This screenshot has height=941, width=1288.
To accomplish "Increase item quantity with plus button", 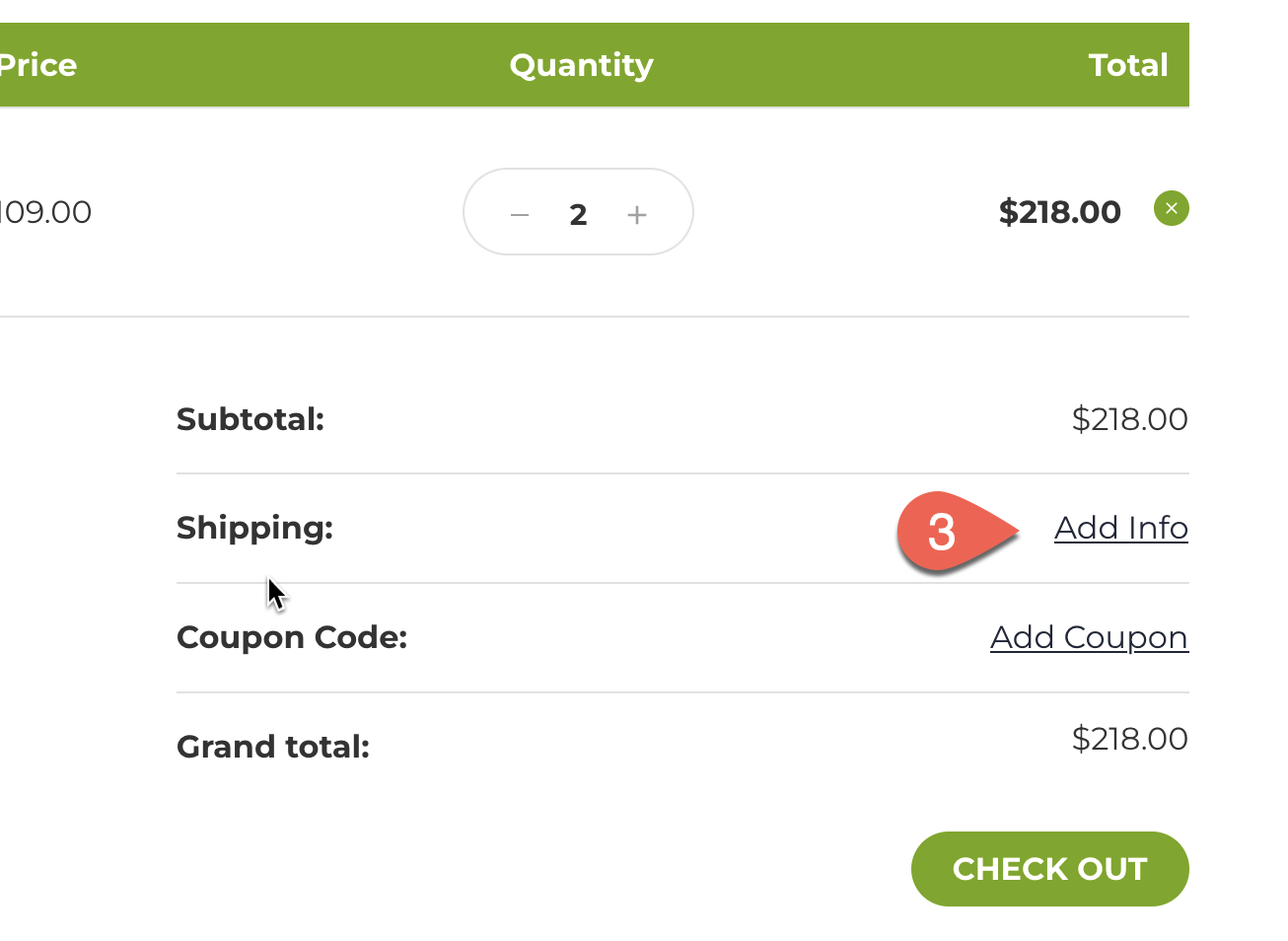I will 637,214.
